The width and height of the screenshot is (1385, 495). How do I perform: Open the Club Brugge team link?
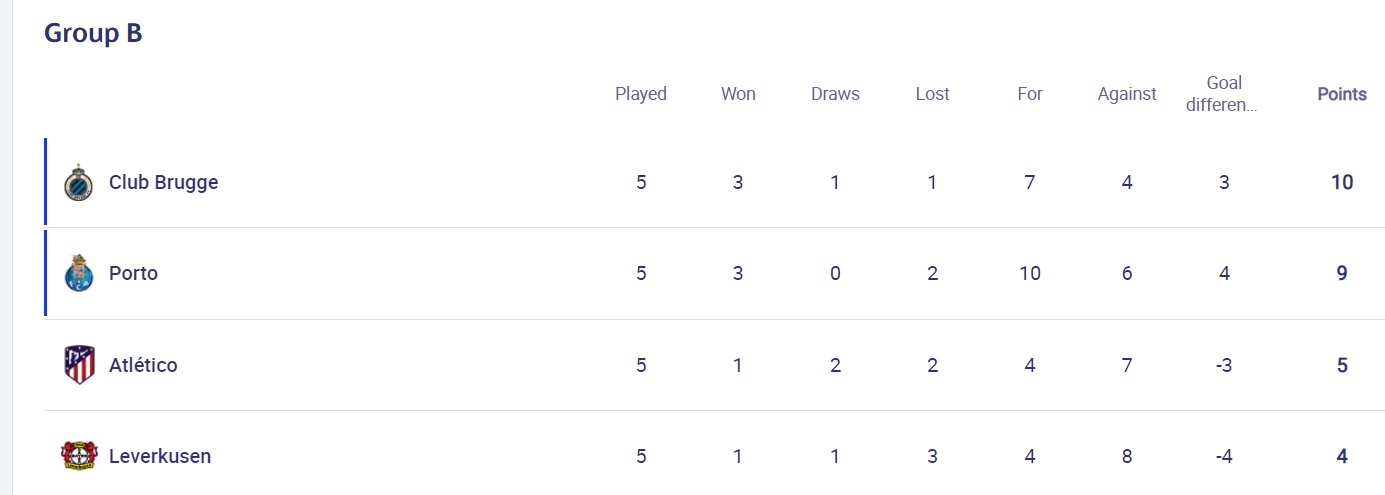(x=163, y=183)
